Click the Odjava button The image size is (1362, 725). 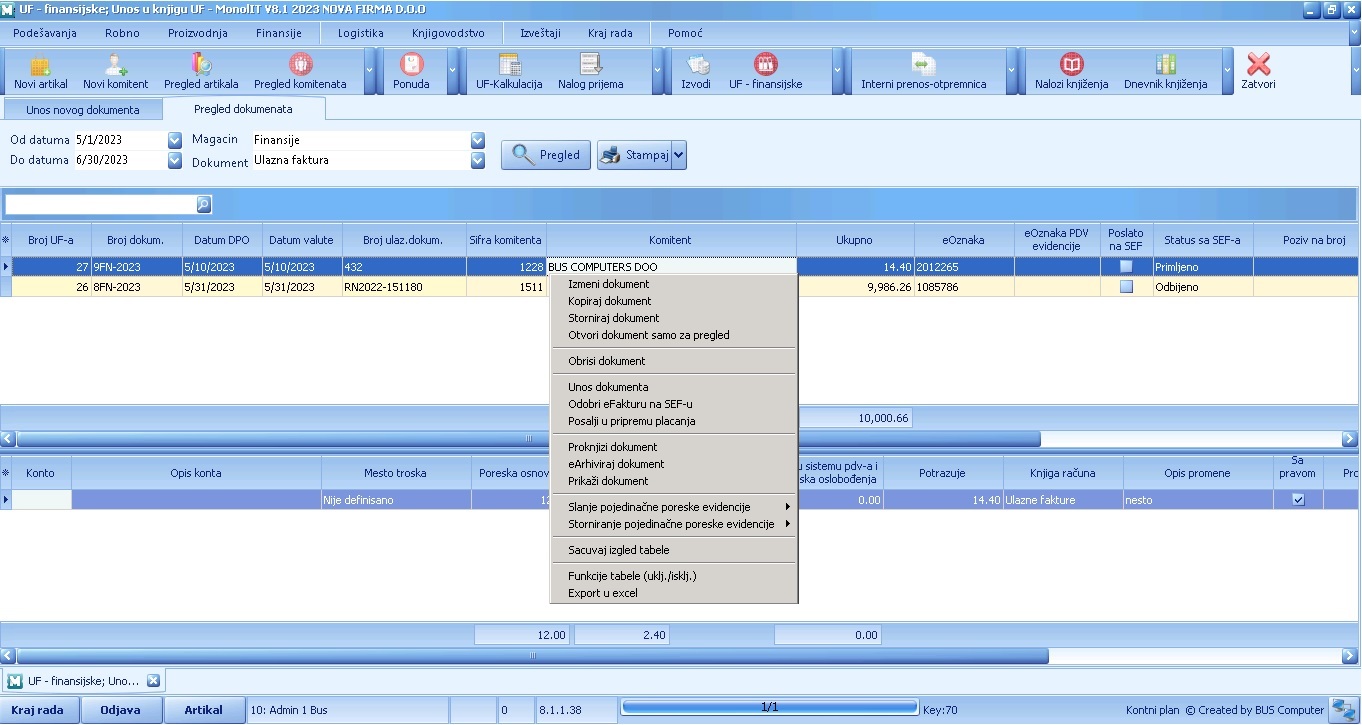click(120, 710)
